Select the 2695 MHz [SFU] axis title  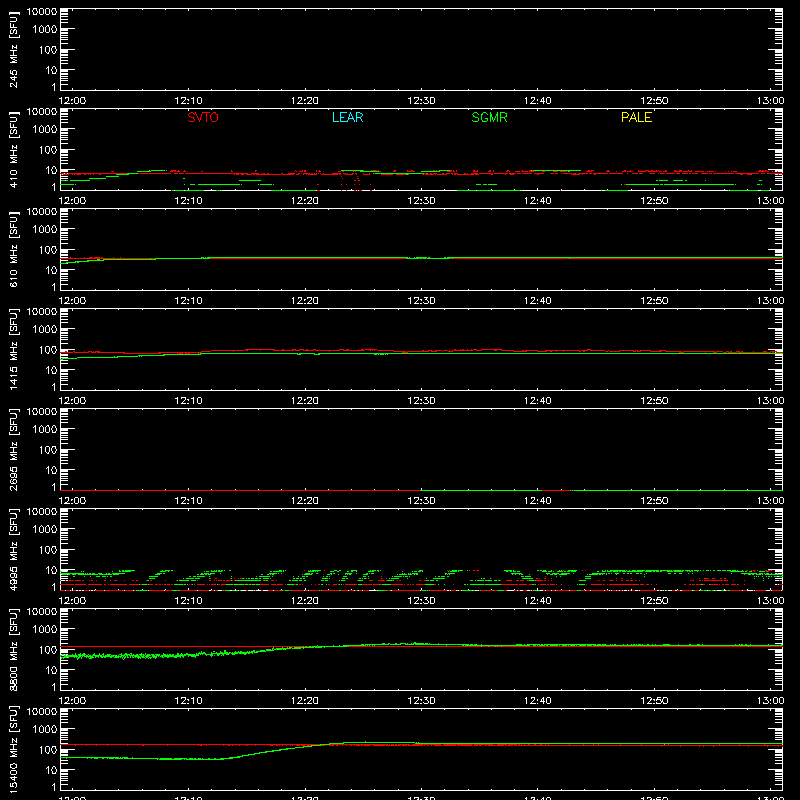14,449
